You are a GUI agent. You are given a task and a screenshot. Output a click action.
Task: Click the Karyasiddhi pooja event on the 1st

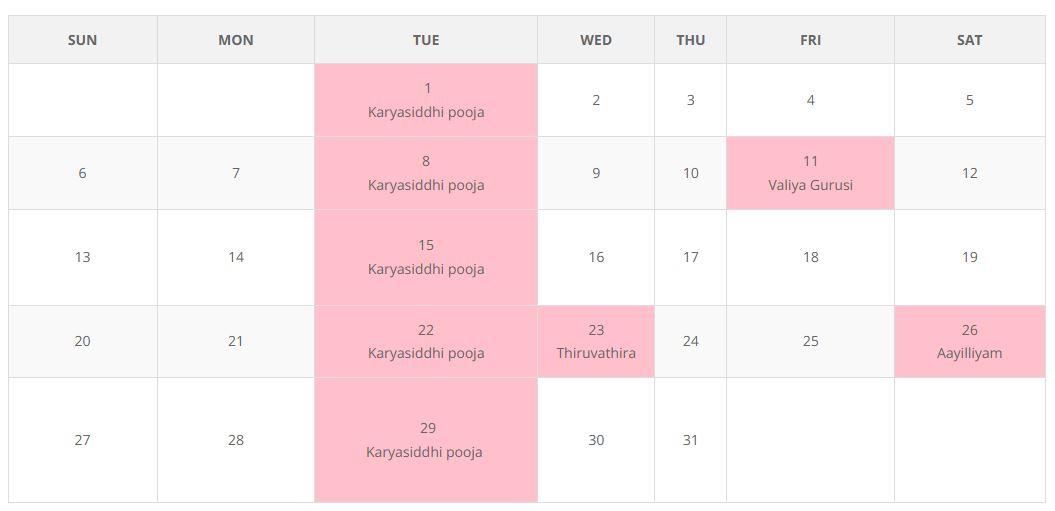click(426, 112)
